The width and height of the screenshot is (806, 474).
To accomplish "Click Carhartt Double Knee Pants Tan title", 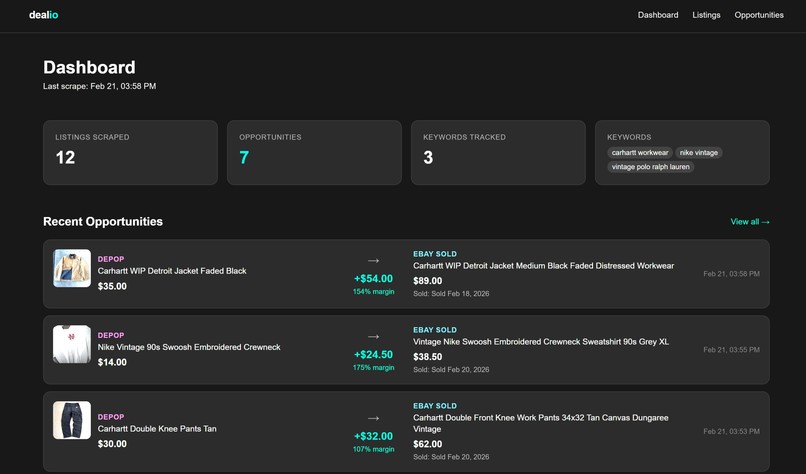I will 157,429.
